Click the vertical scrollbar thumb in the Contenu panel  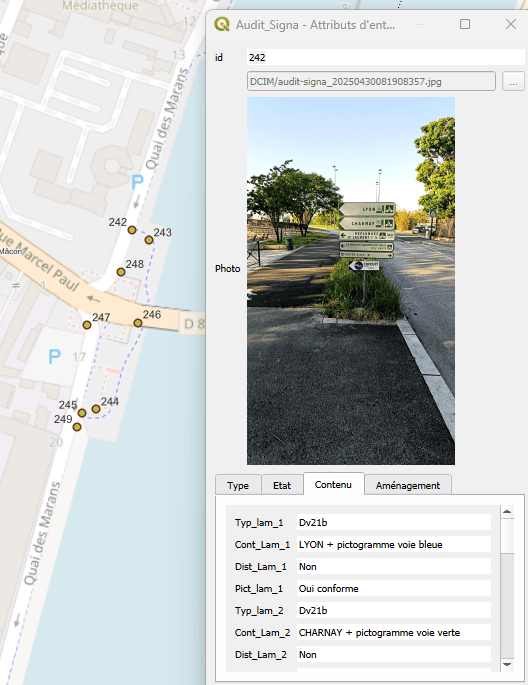point(507,536)
